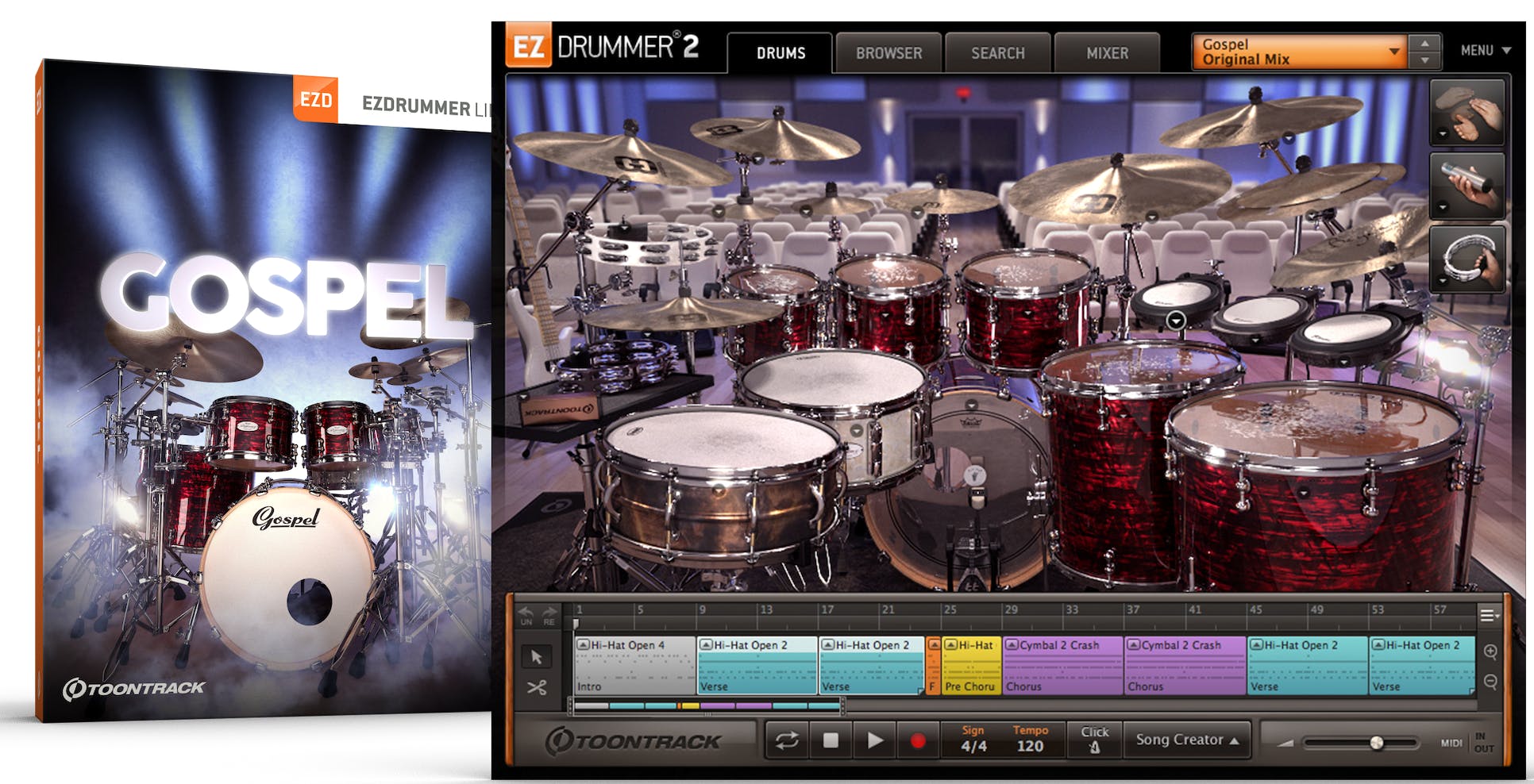Step preset down with the arrow
The width and height of the screenshot is (1534, 784).
1425,60
